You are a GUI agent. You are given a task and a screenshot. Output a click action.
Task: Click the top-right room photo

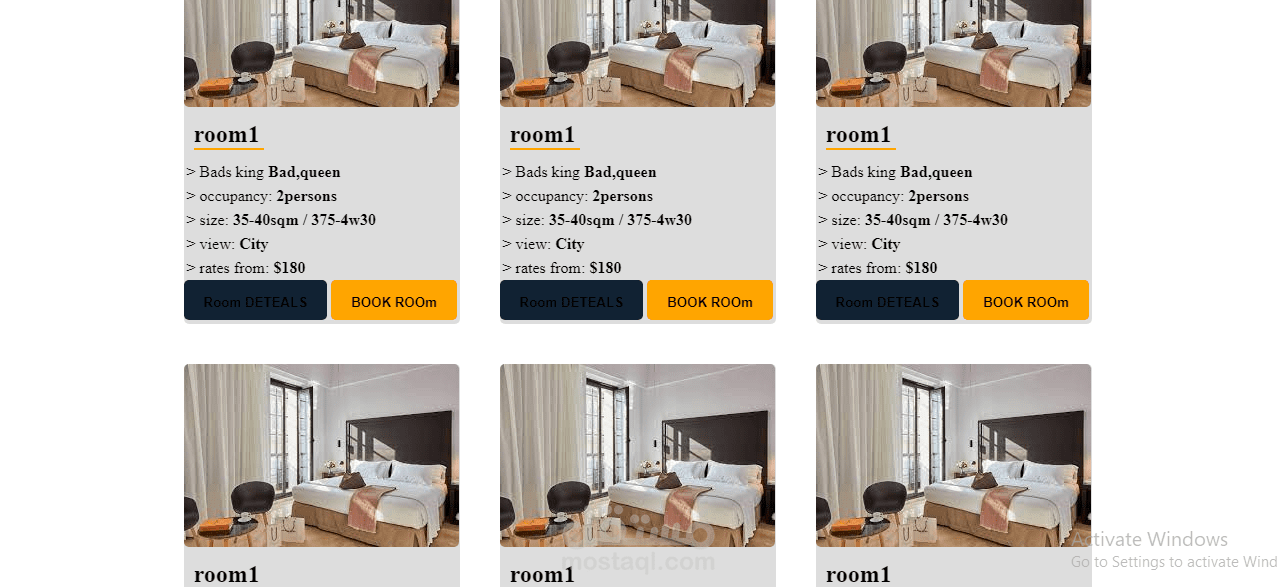[x=954, y=53]
